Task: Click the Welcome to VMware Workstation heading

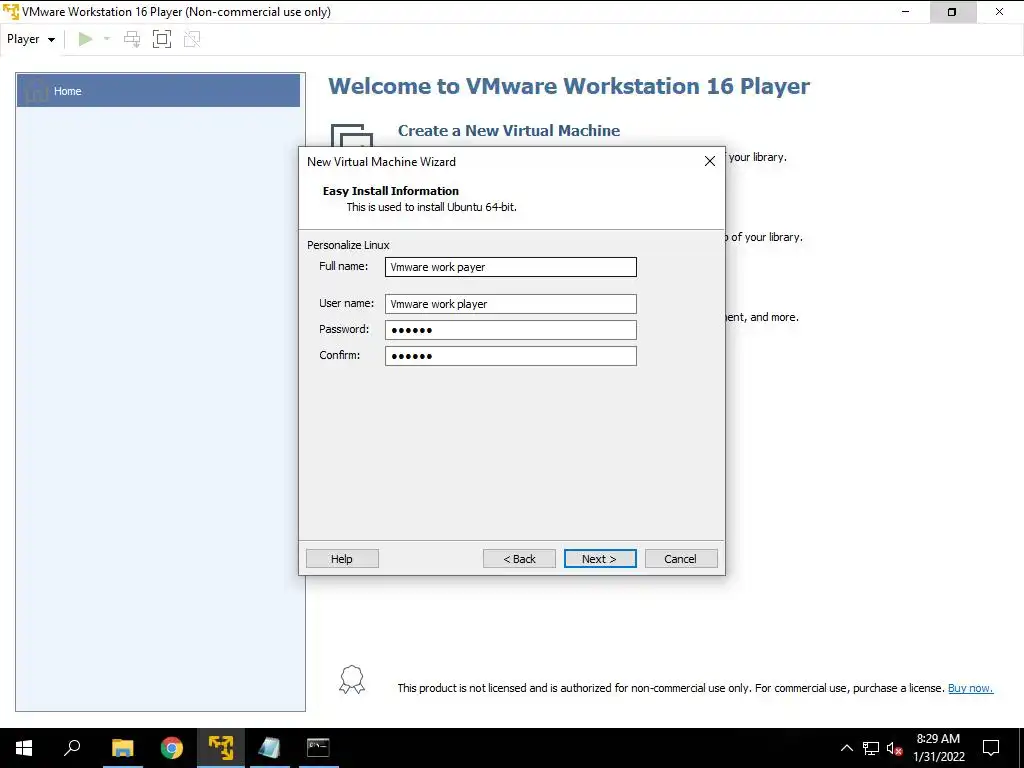Action: (569, 86)
